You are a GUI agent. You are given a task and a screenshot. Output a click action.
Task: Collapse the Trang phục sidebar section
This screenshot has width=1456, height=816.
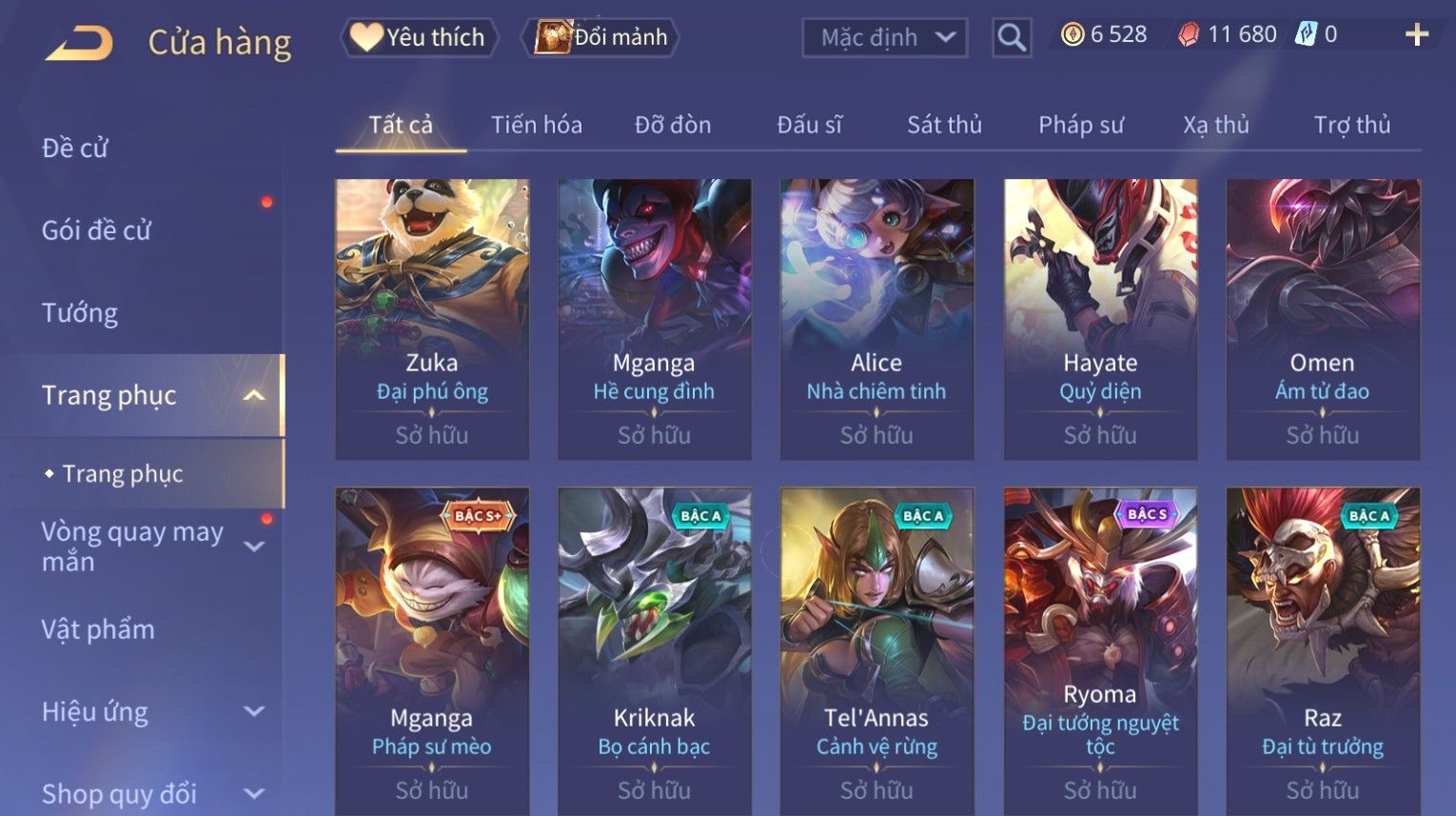click(254, 395)
